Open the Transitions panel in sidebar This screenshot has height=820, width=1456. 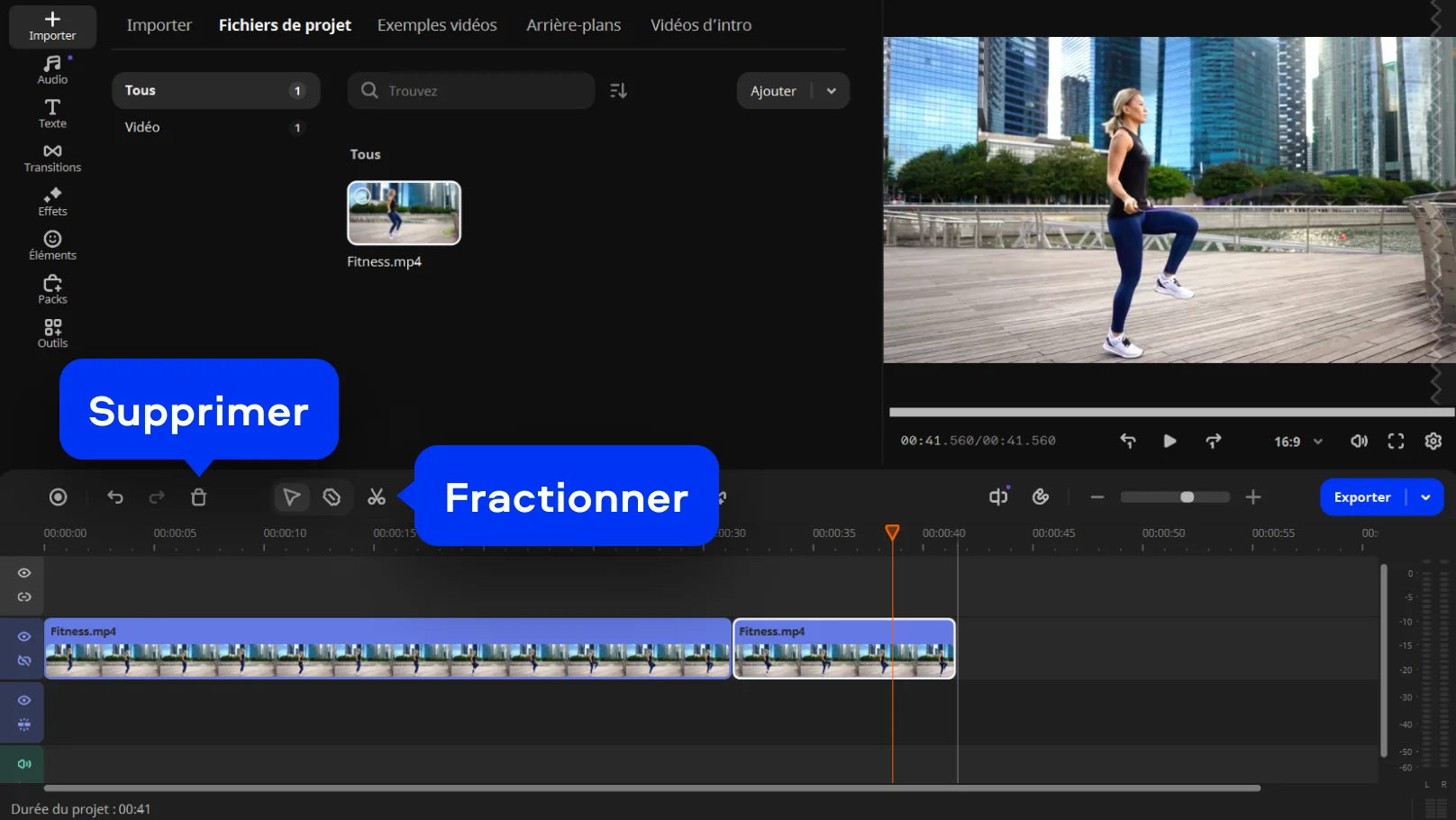pyautogui.click(x=52, y=158)
